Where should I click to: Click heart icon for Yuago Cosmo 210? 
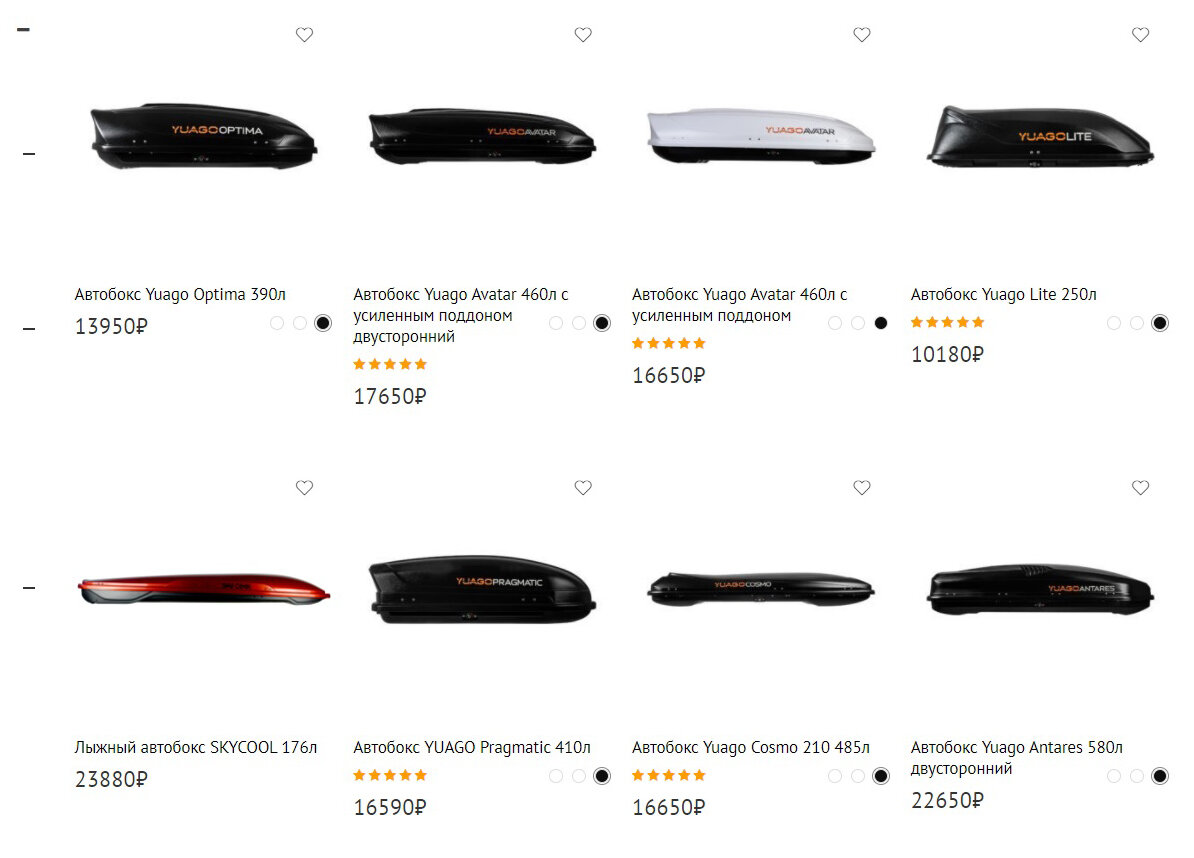[862, 487]
